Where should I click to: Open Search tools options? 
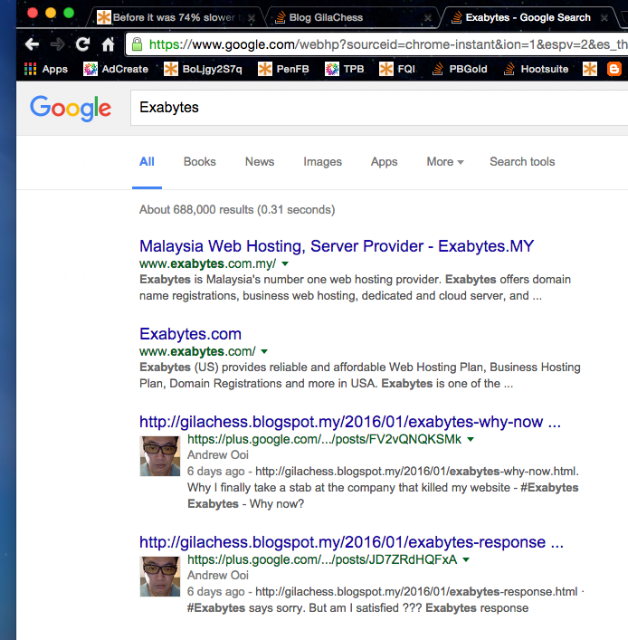[522, 162]
